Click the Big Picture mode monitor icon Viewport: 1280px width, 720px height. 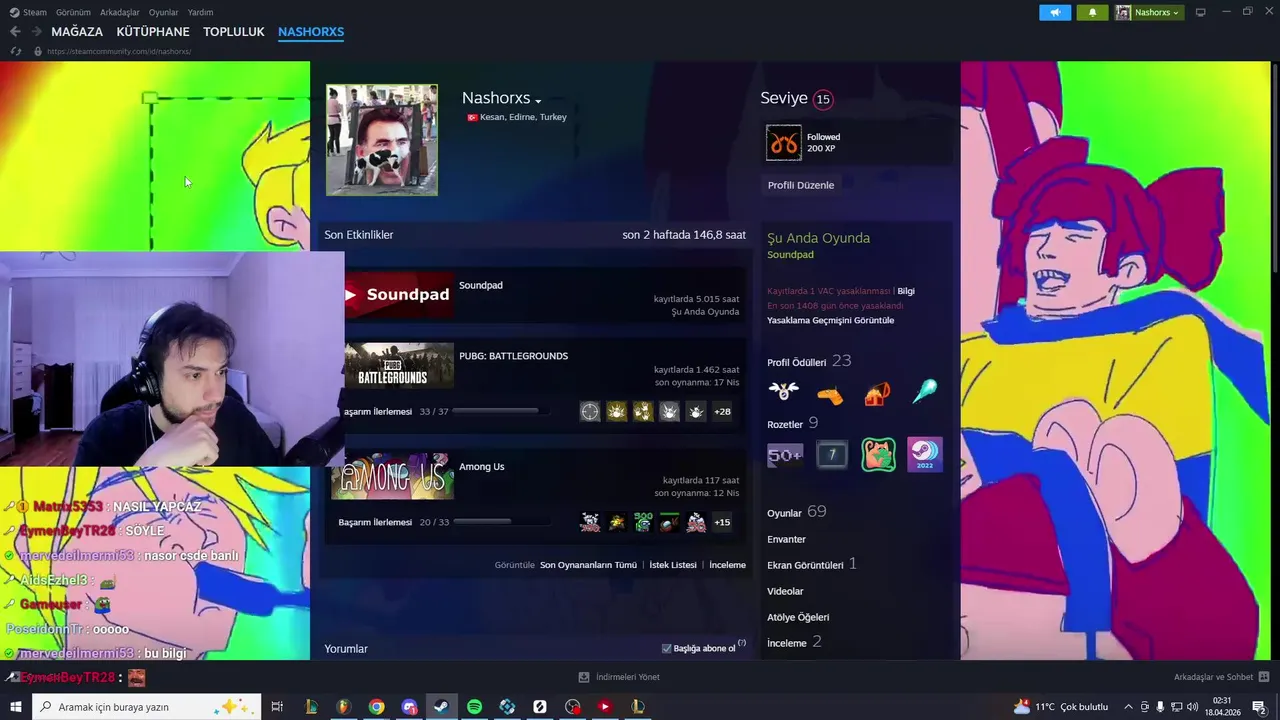[1201, 12]
